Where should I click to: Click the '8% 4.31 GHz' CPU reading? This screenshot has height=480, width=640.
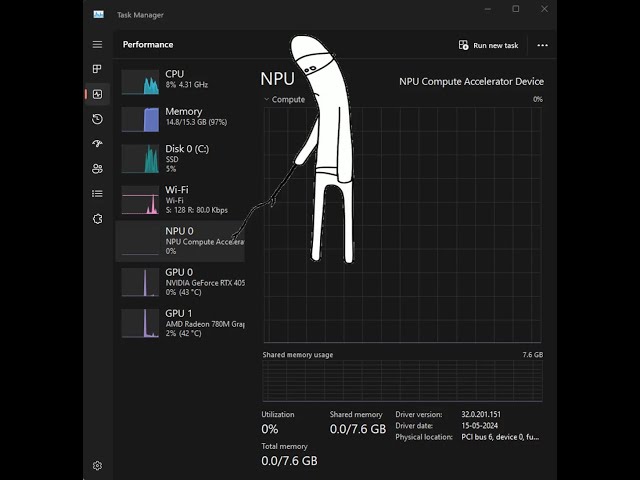pos(187,85)
